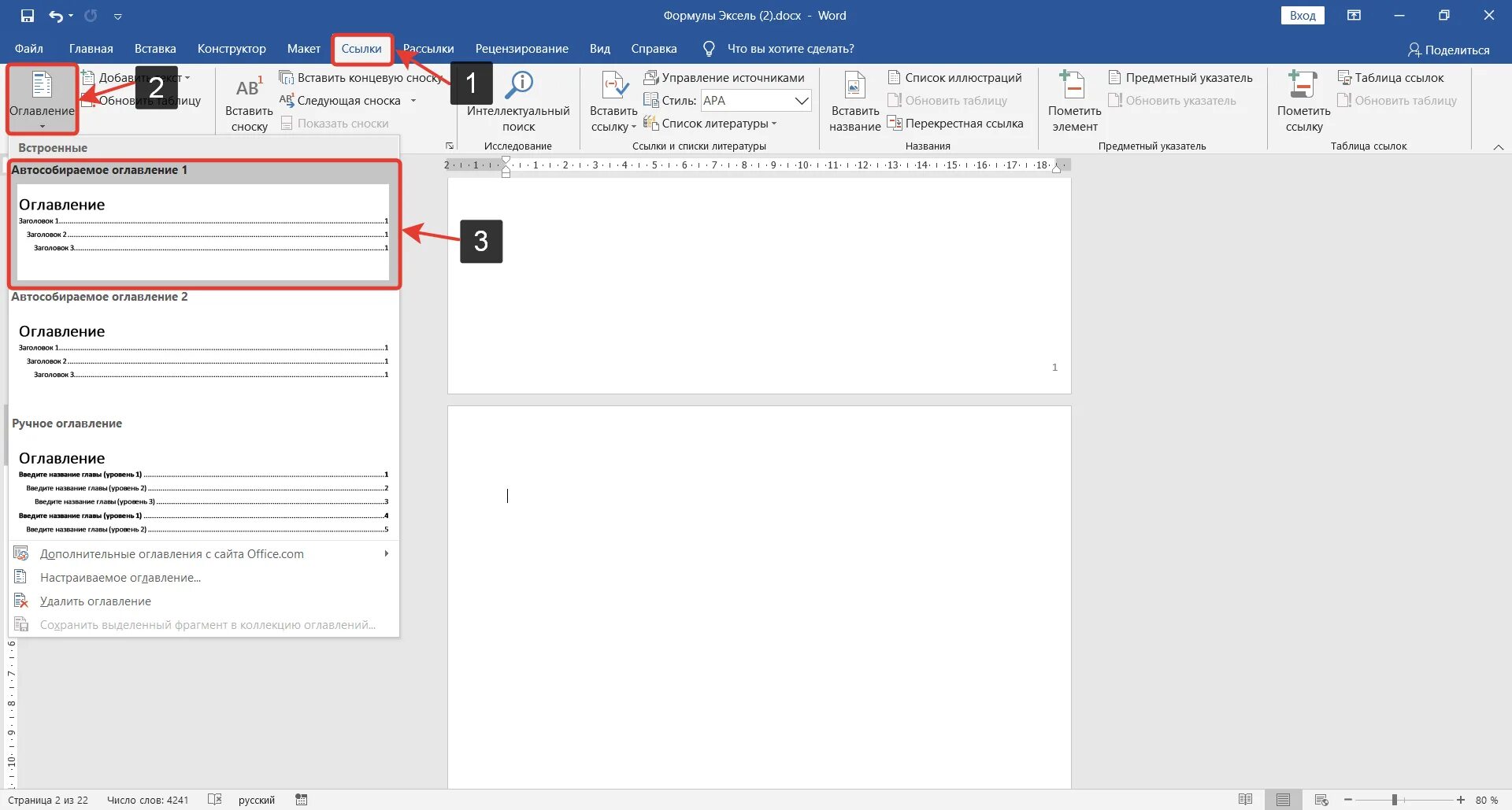Click Вставить название caption button
This screenshot has width=1512, height=810.
(854, 102)
